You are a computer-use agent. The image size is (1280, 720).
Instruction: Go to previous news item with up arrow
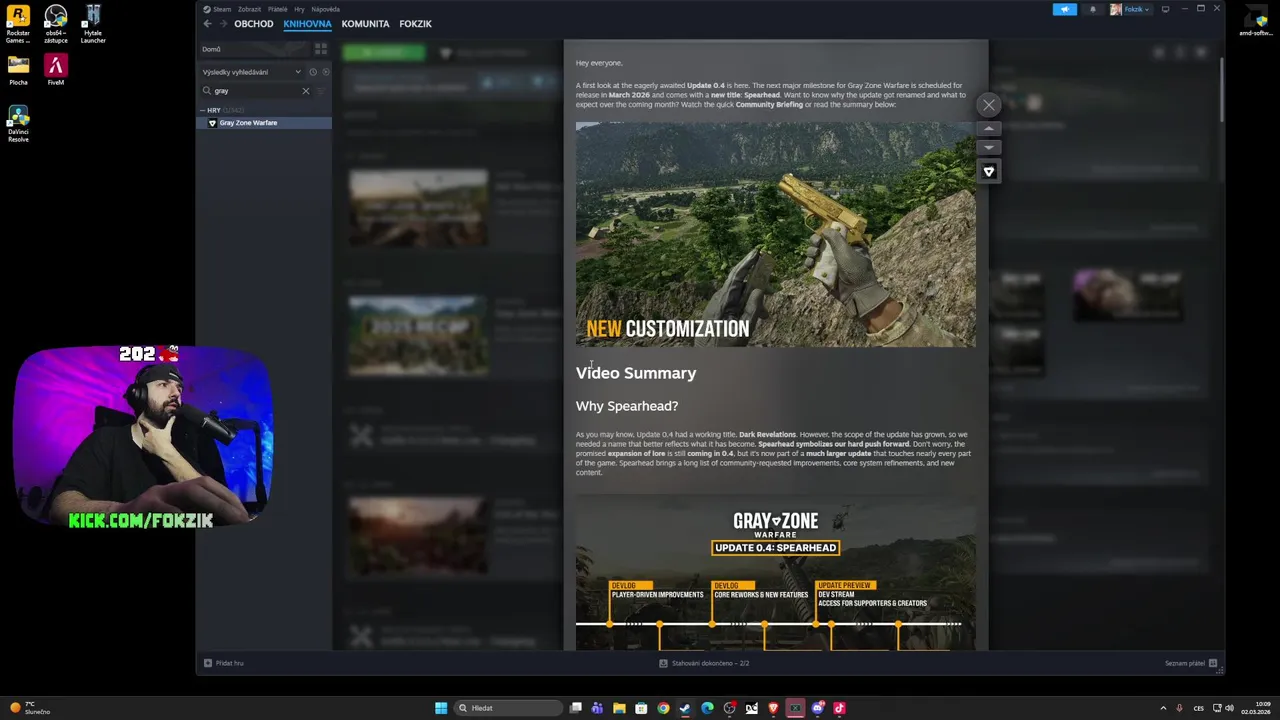coord(989,129)
